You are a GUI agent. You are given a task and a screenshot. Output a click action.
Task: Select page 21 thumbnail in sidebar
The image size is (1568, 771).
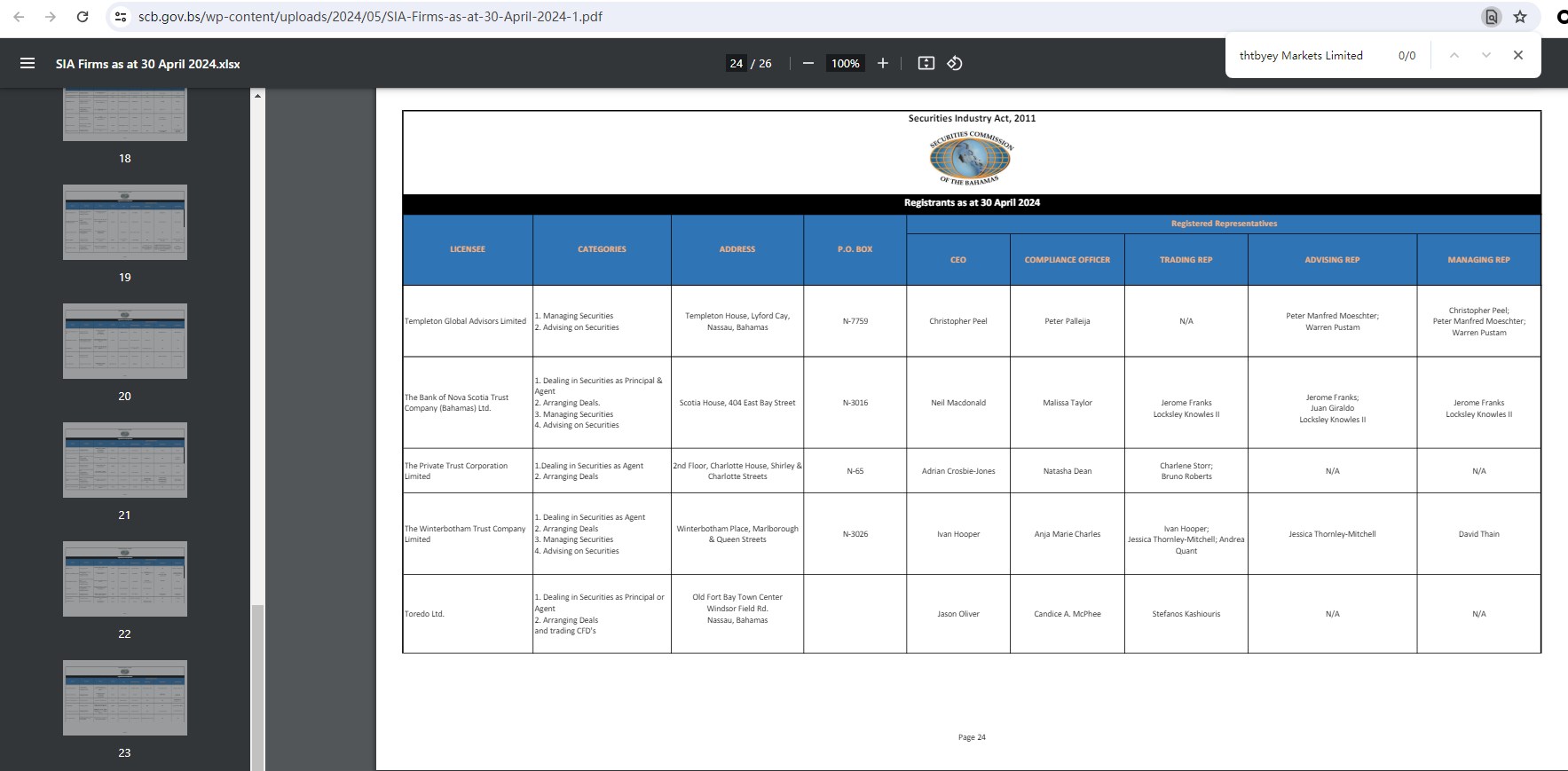[x=124, y=460]
